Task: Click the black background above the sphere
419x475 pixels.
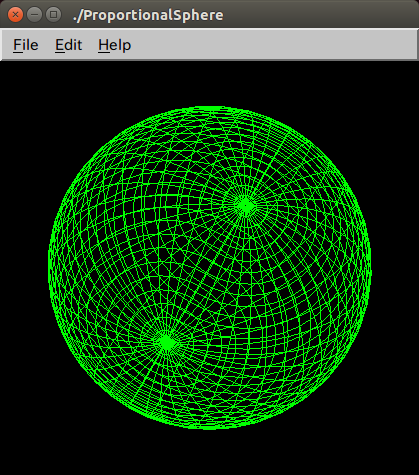Action: pyautogui.click(x=210, y=83)
